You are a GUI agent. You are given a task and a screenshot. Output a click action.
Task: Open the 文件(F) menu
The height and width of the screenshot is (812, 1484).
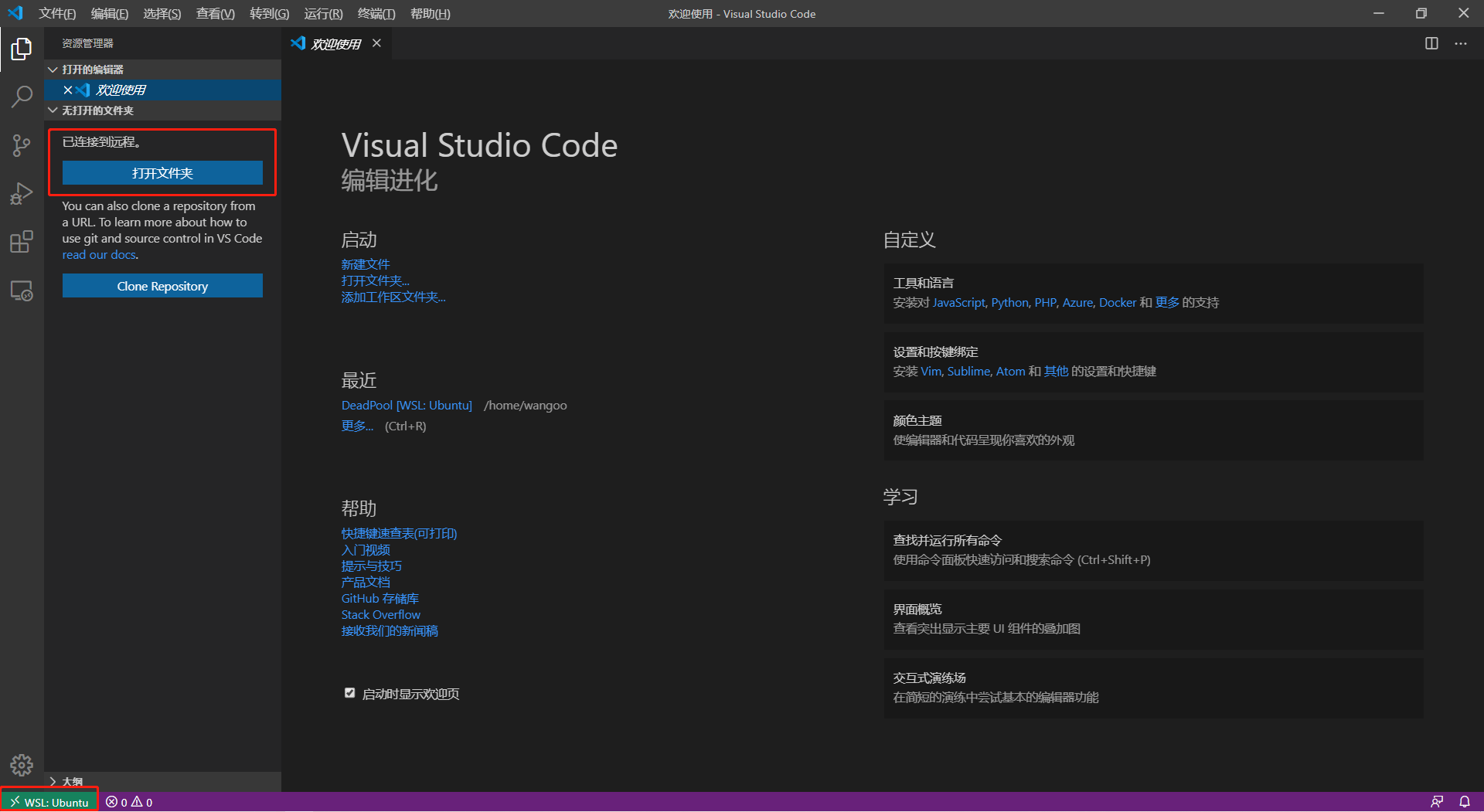(x=57, y=14)
